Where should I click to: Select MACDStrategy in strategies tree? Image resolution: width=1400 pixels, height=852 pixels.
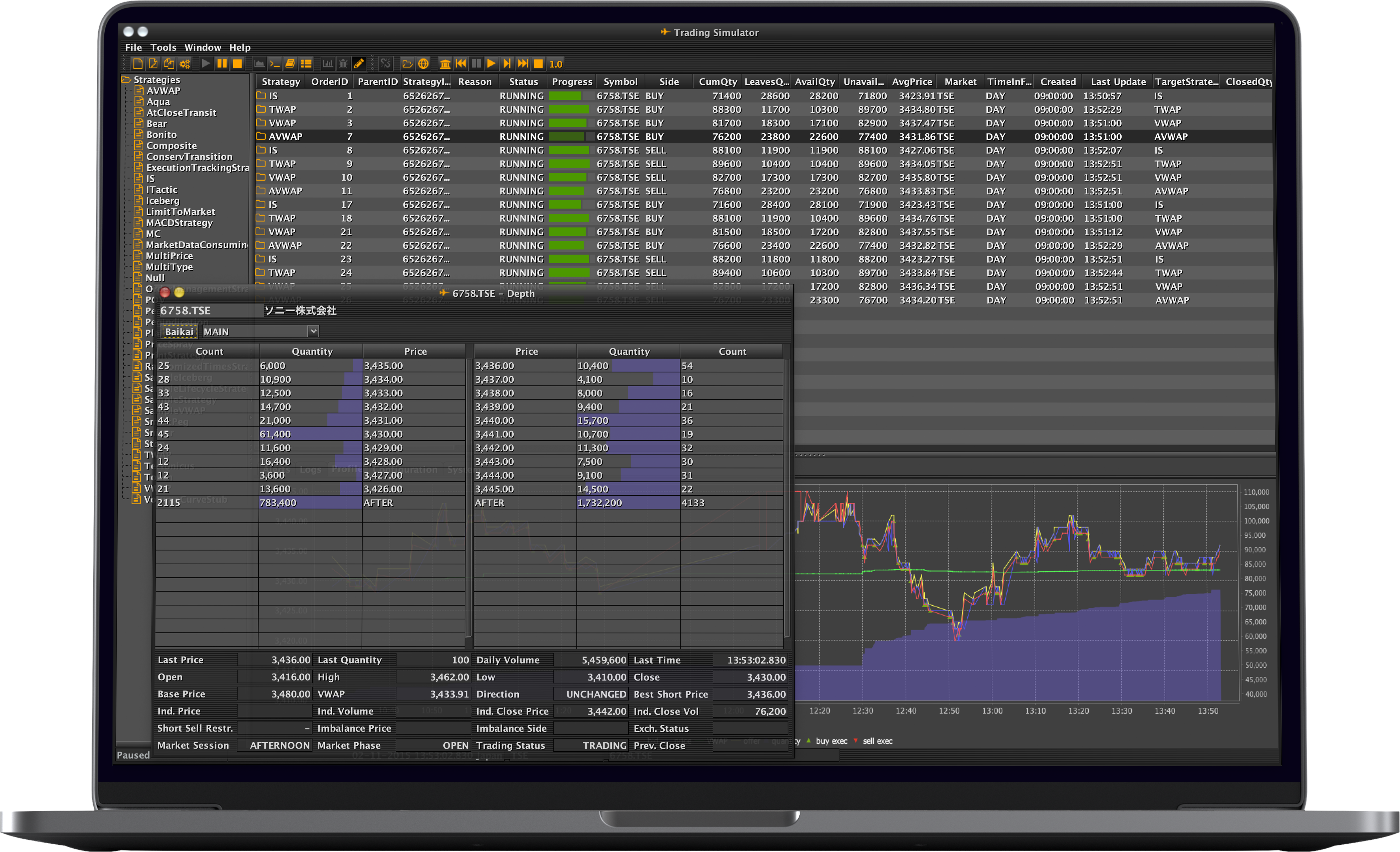(179, 223)
